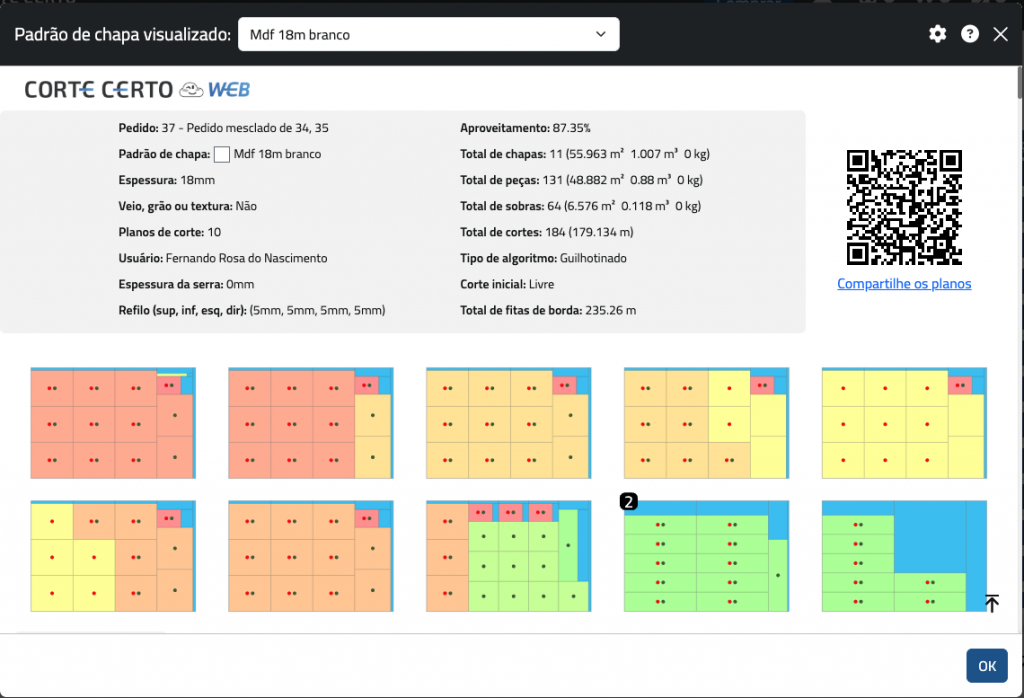This screenshot has width=1024, height=698.
Task: Open the second cutting plan in top row
Action: (310, 423)
